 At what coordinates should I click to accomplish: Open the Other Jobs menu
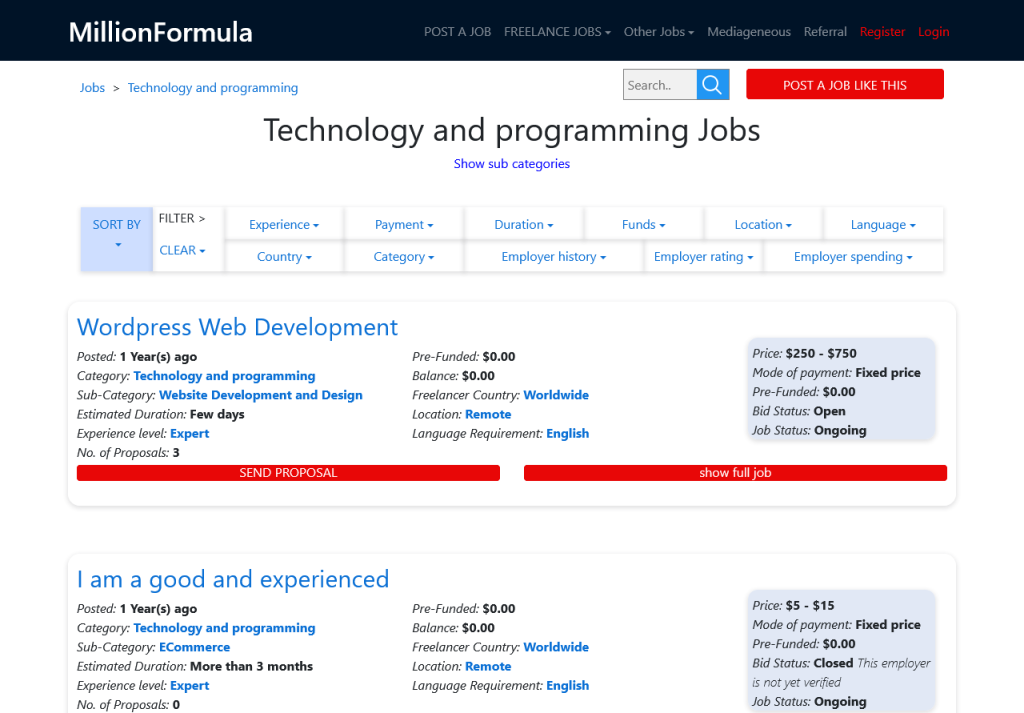click(658, 31)
